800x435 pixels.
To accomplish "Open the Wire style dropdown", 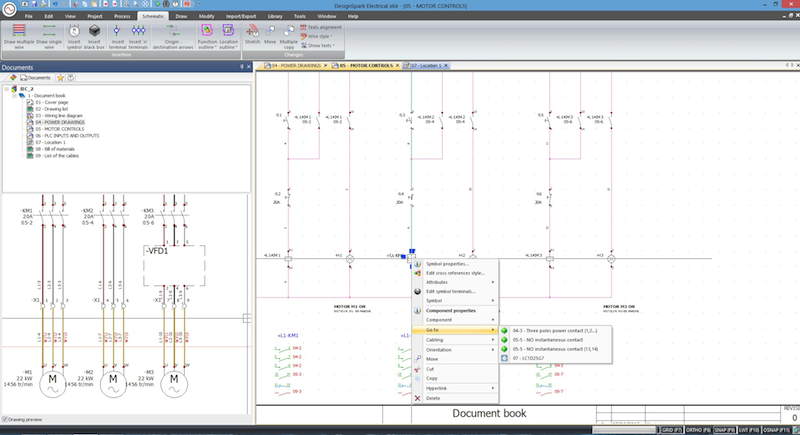I will (x=317, y=36).
